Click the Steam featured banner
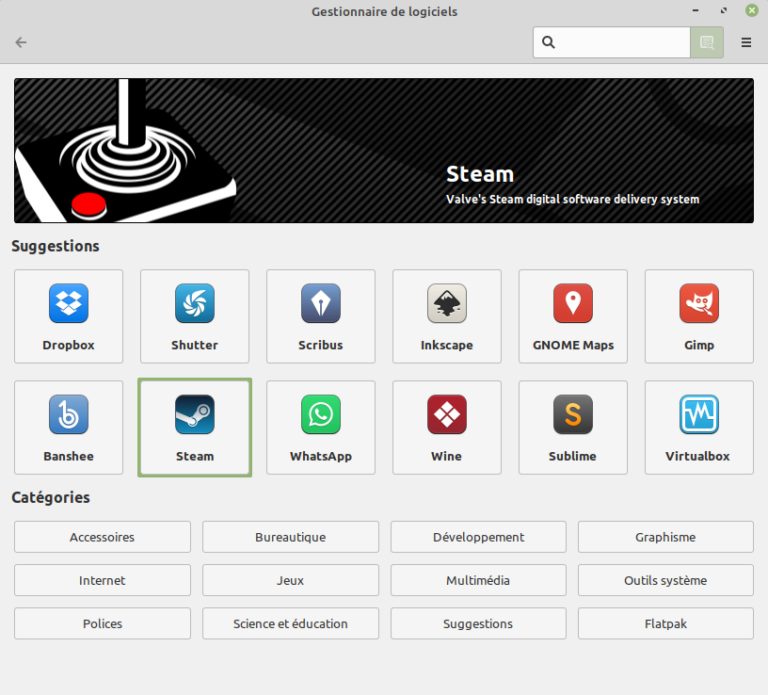This screenshot has height=695, width=768. pos(383,151)
